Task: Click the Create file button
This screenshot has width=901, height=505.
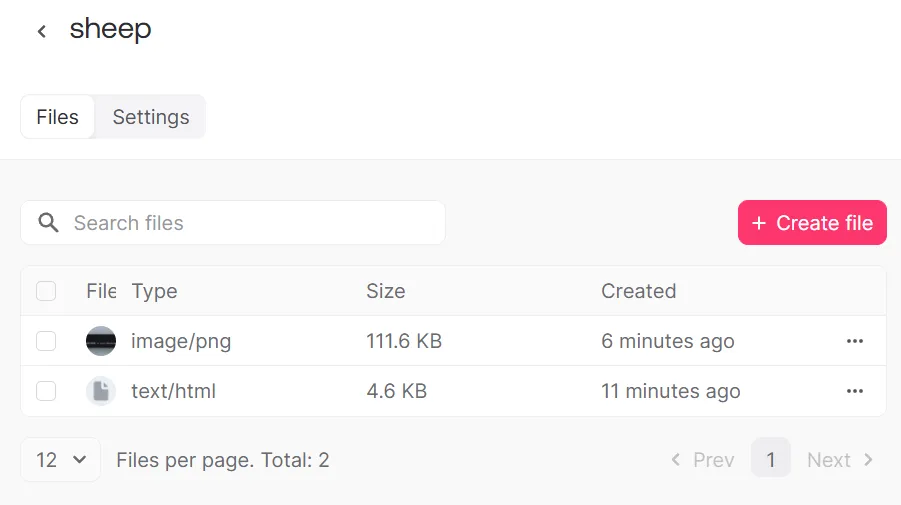Action: tap(812, 222)
